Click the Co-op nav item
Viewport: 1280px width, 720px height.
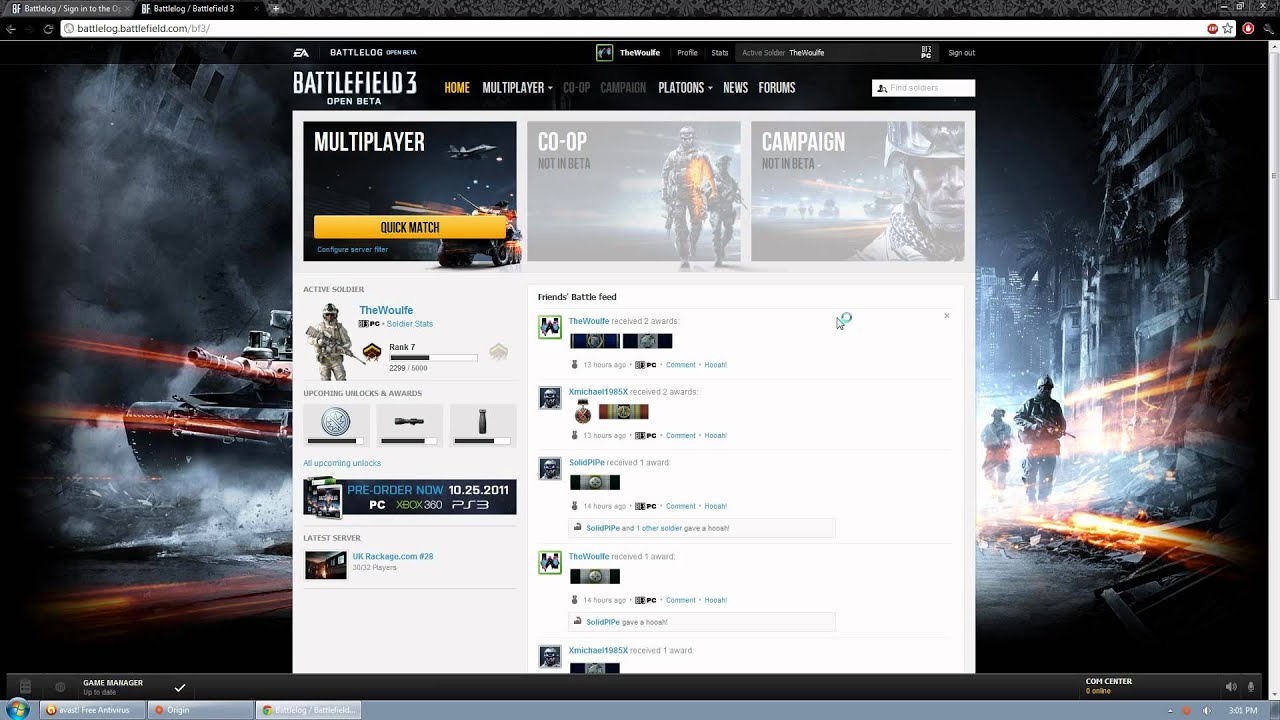pos(576,88)
